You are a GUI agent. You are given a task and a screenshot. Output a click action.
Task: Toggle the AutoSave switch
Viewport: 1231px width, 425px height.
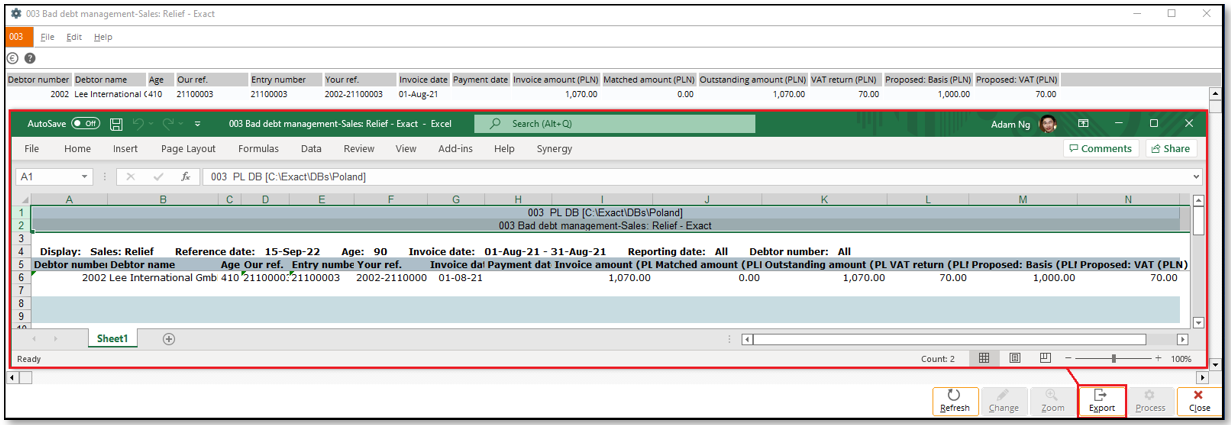[85, 124]
